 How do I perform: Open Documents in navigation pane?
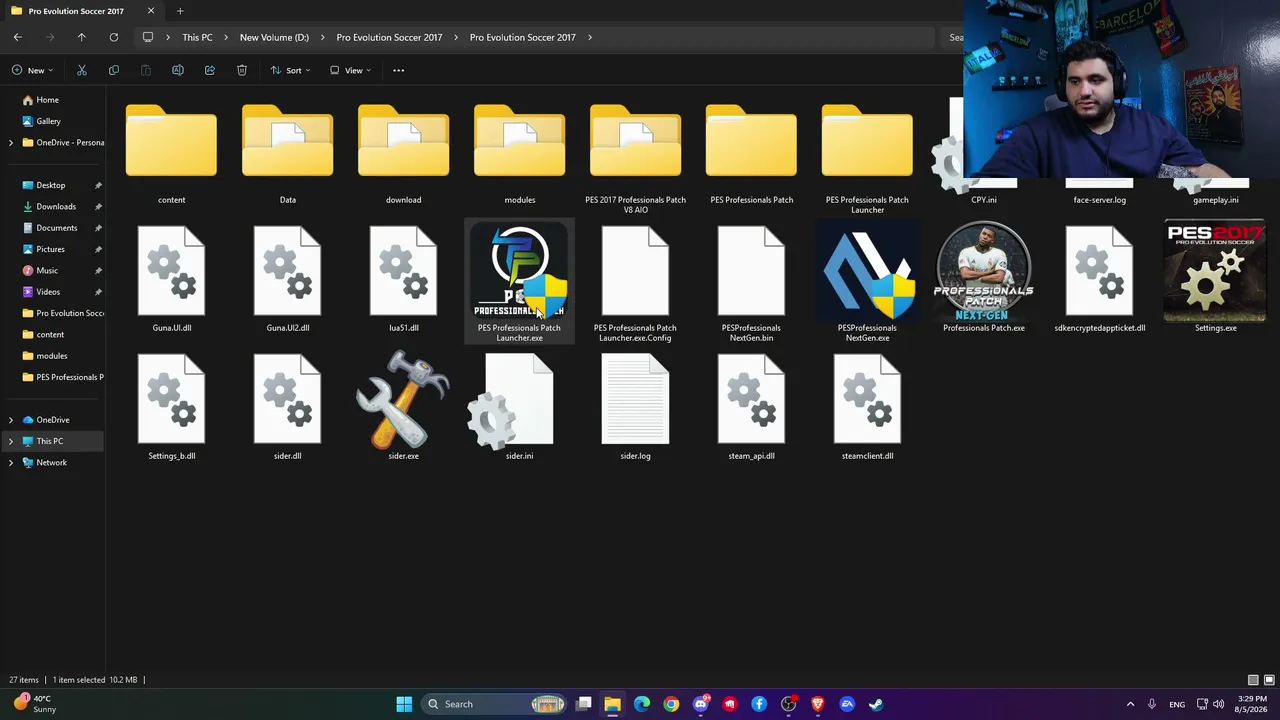56,228
